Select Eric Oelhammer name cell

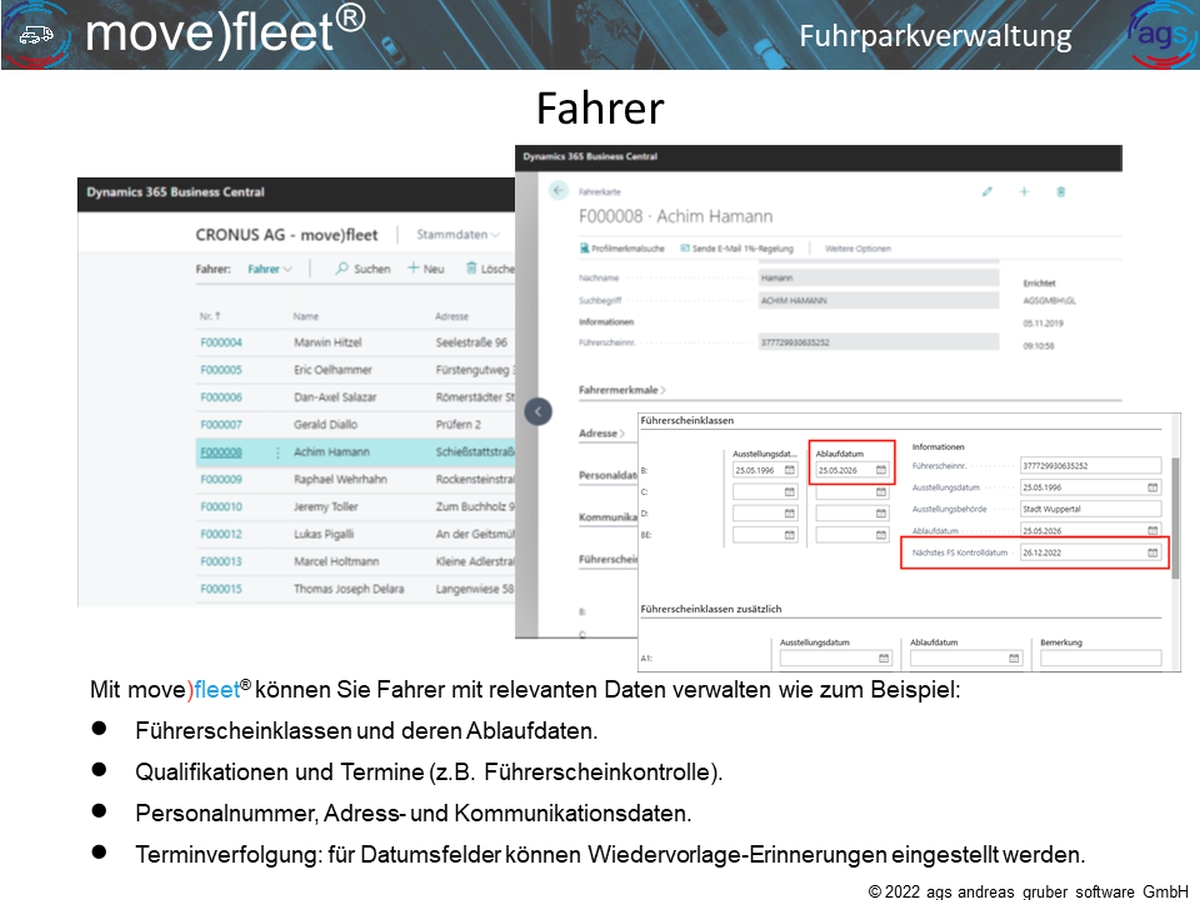(332, 370)
